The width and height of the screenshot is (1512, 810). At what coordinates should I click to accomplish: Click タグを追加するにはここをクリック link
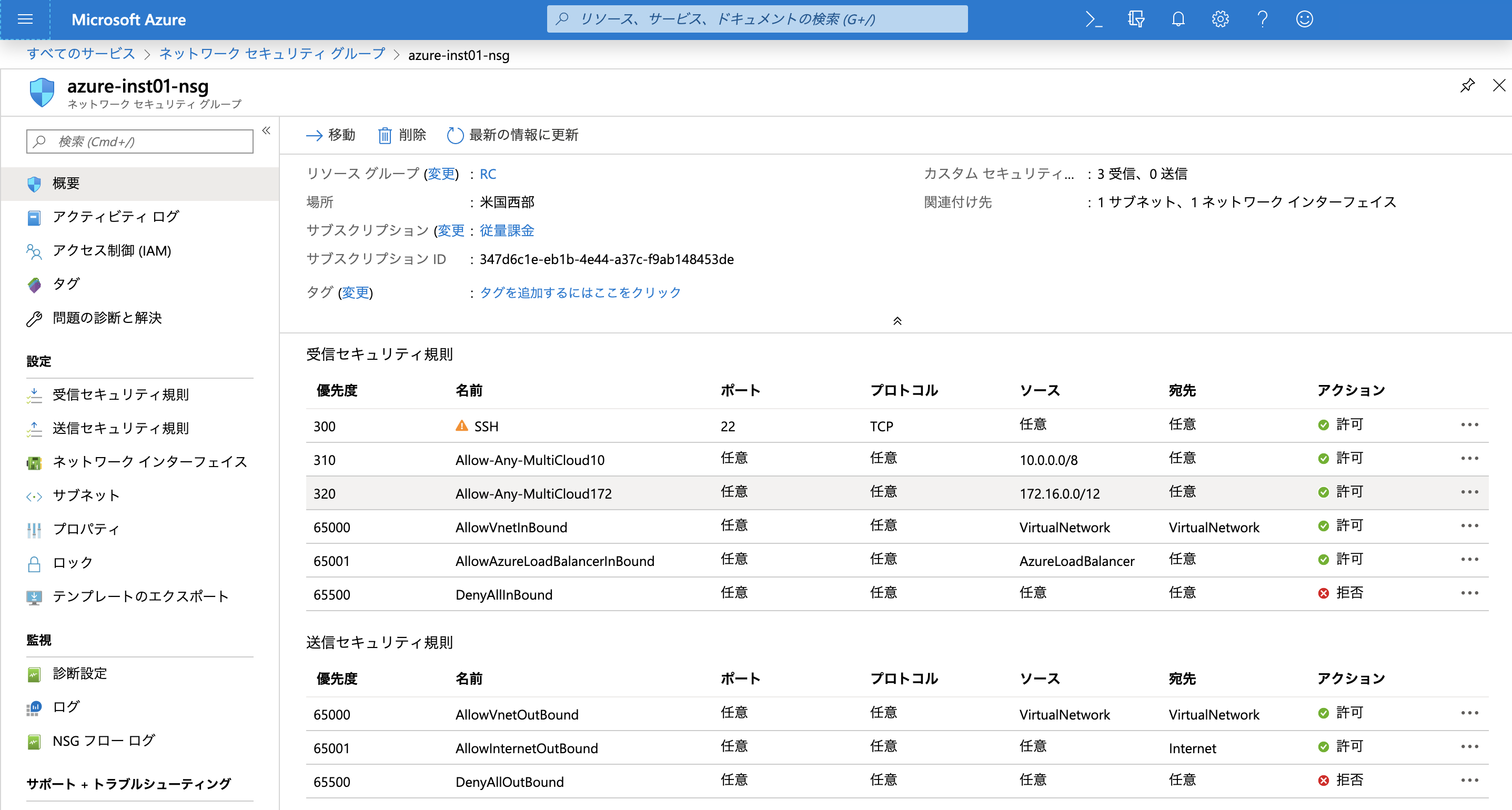[x=580, y=292]
